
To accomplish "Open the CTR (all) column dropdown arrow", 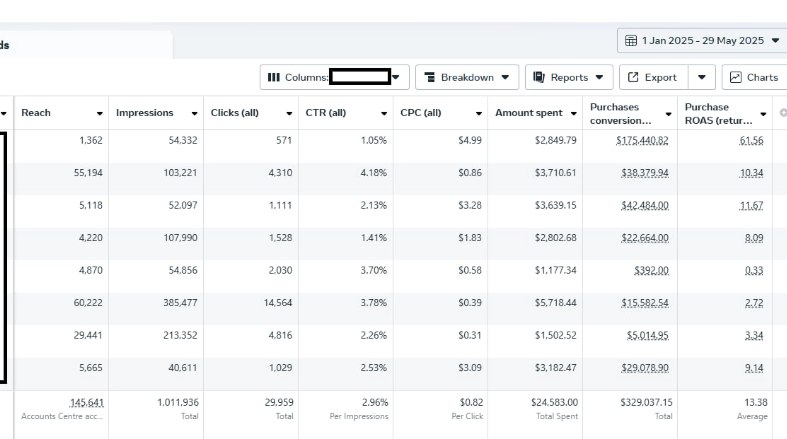I will [384, 114].
